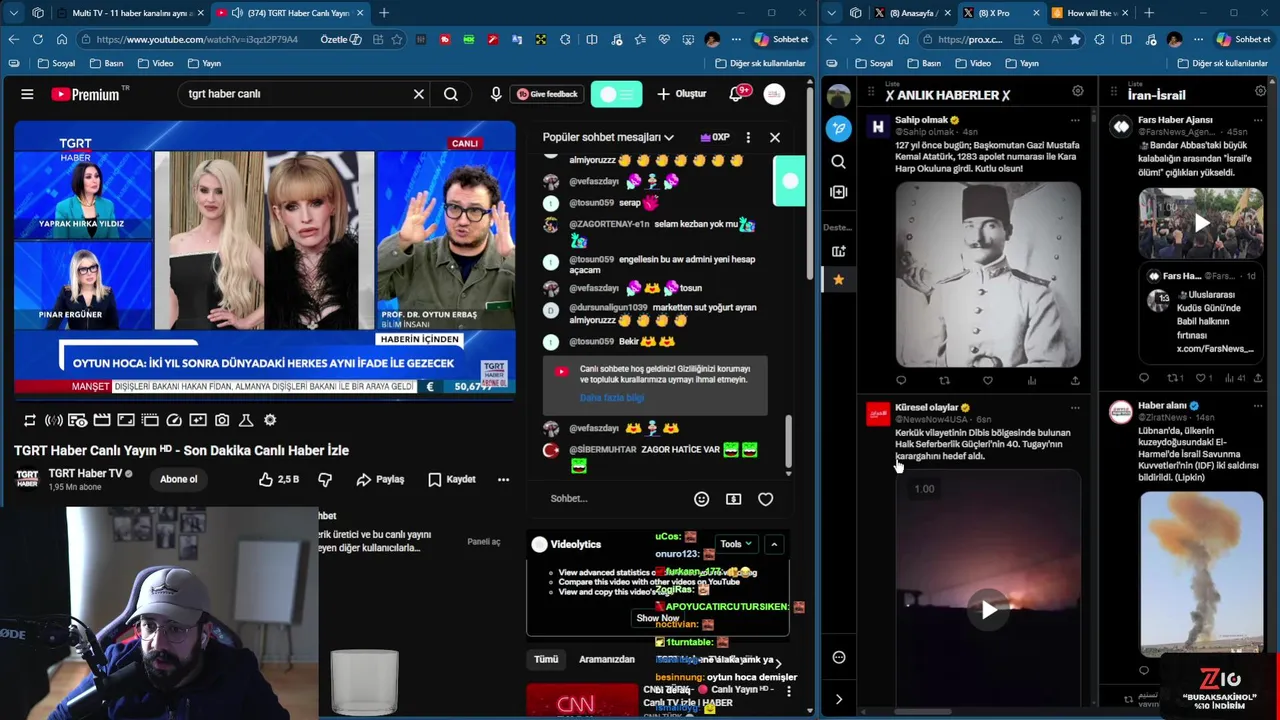Open tab search chevron in left browser
This screenshot has width=1280, height=720.
click(13, 13)
